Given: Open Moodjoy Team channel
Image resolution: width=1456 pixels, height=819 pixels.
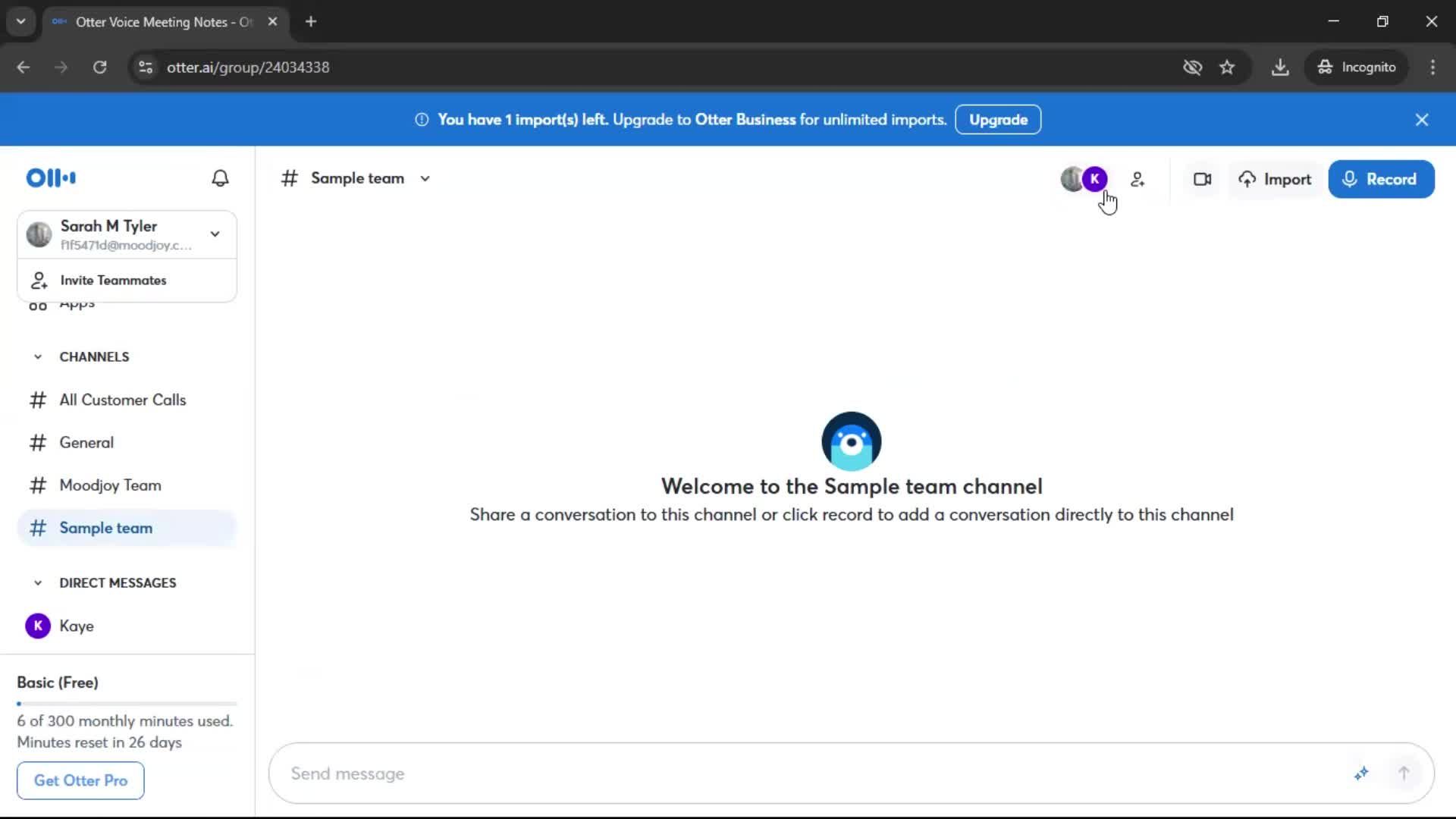Looking at the screenshot, I should (127, 485).
